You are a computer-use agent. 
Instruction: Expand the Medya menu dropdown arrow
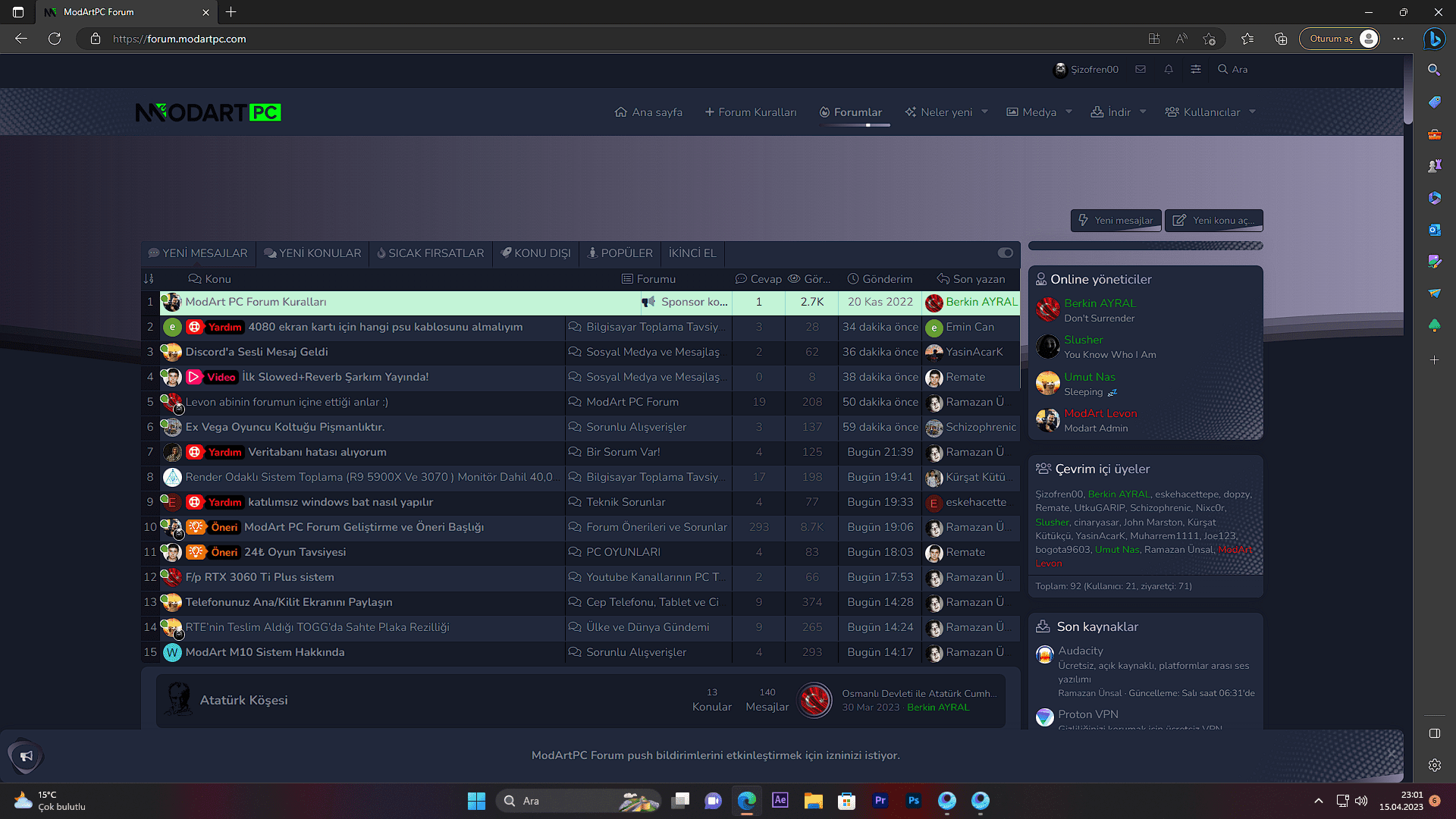[1069, 111]
